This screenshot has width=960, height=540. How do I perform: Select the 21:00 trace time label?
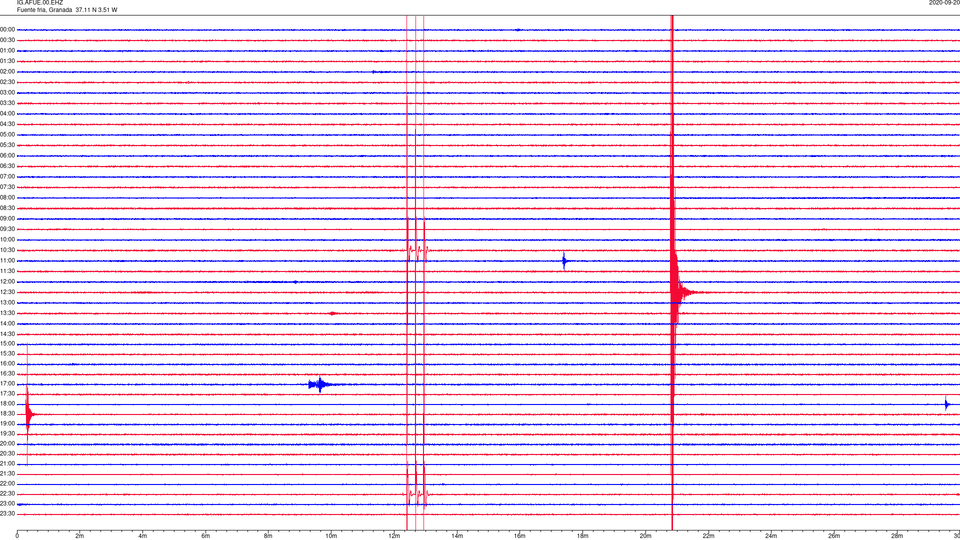(x=7, y=463)
